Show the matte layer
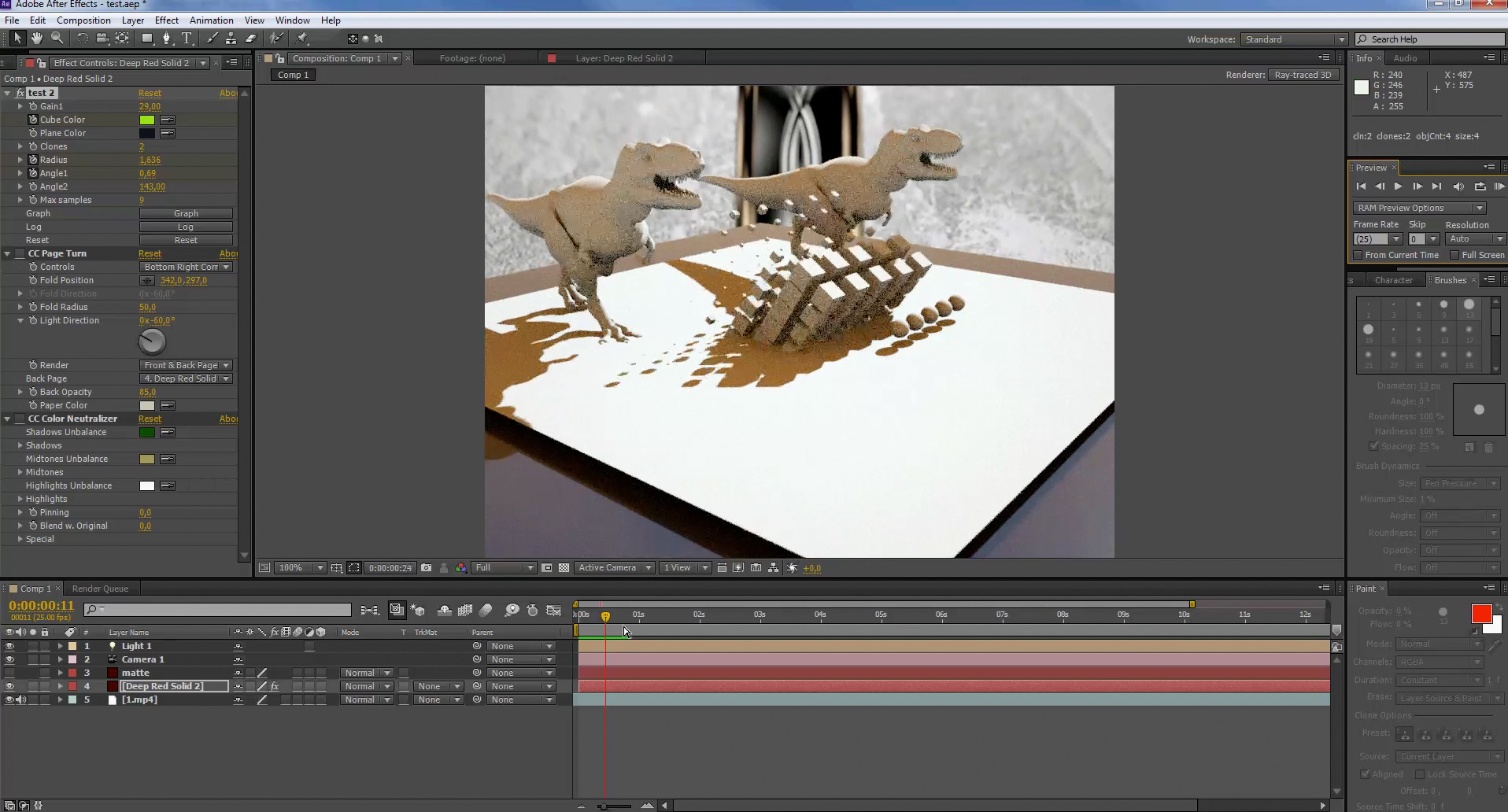 [9, 673]
